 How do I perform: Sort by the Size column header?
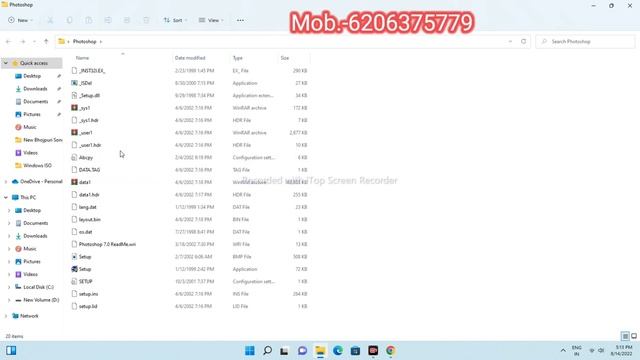click(284, 58)
